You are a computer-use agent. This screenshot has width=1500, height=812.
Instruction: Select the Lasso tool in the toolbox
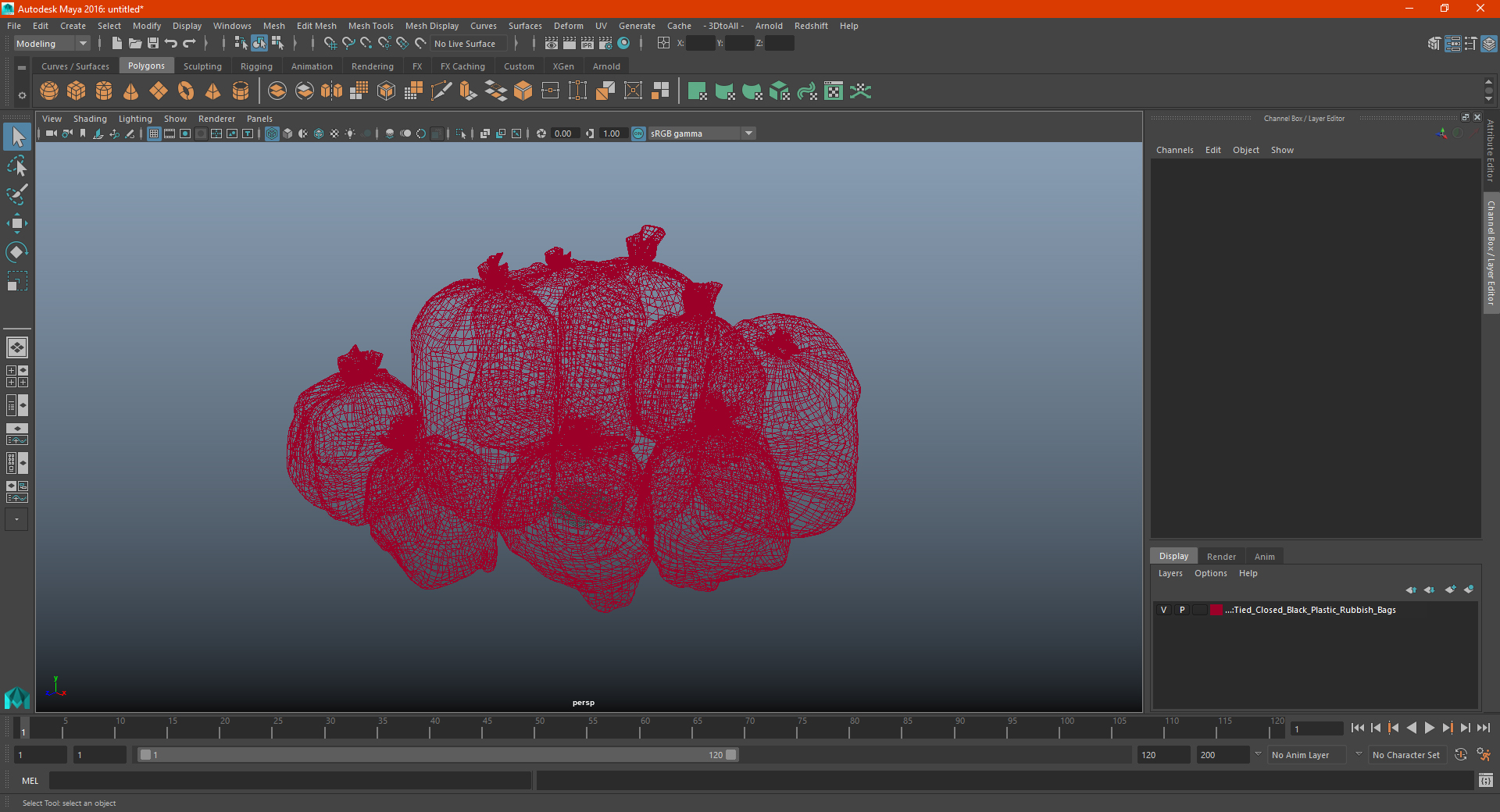tap(17, 166)
